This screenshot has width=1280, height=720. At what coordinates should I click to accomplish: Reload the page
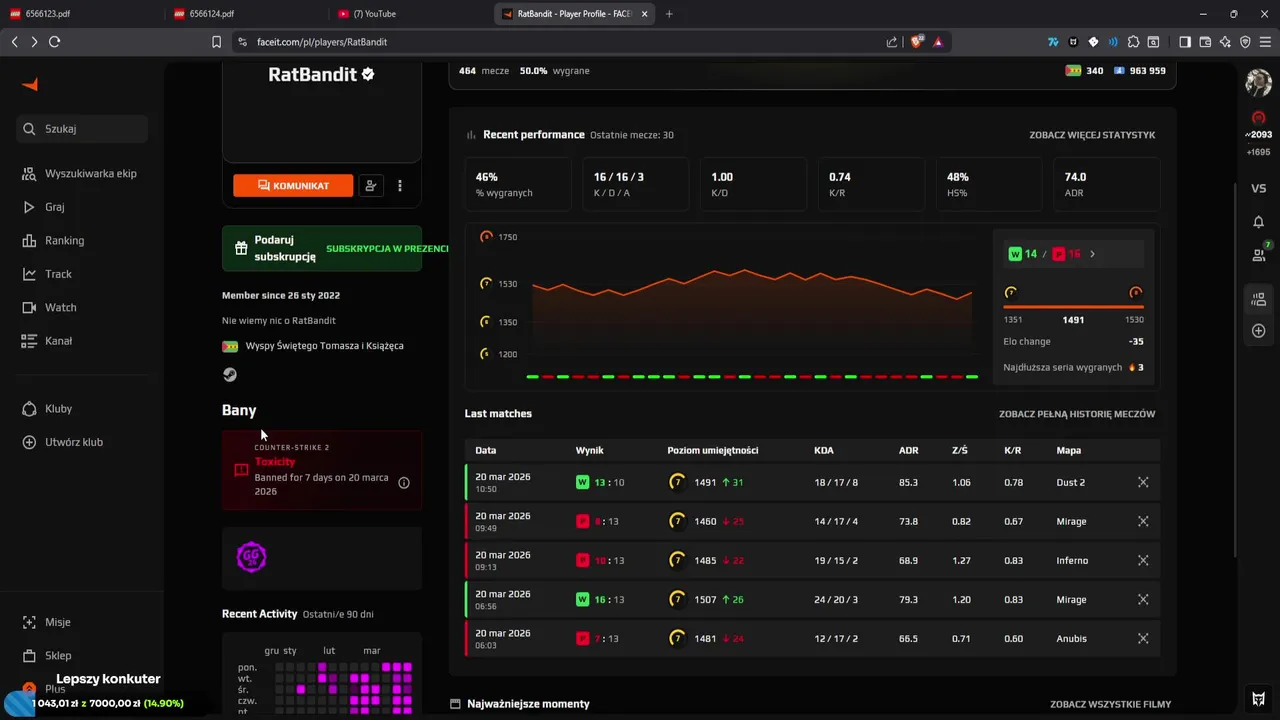[x=54, y=42]
